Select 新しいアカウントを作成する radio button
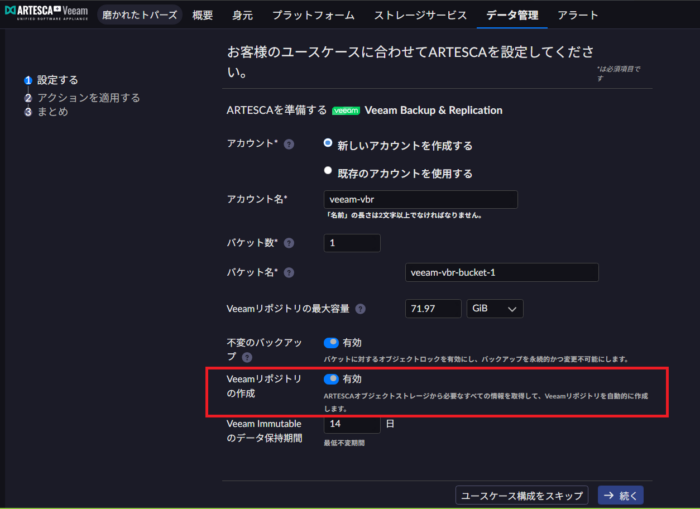The width and height of the screenshot is (700, 509). coord(328,143)
